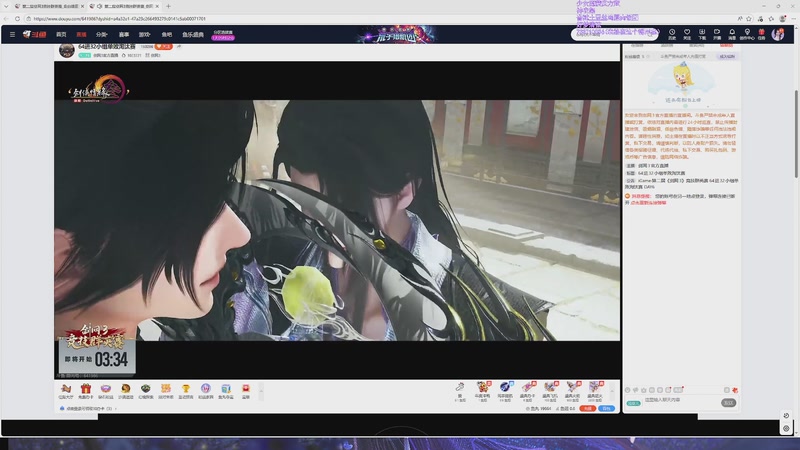
Task: Close the second browser tab
Action: point(157,6)
